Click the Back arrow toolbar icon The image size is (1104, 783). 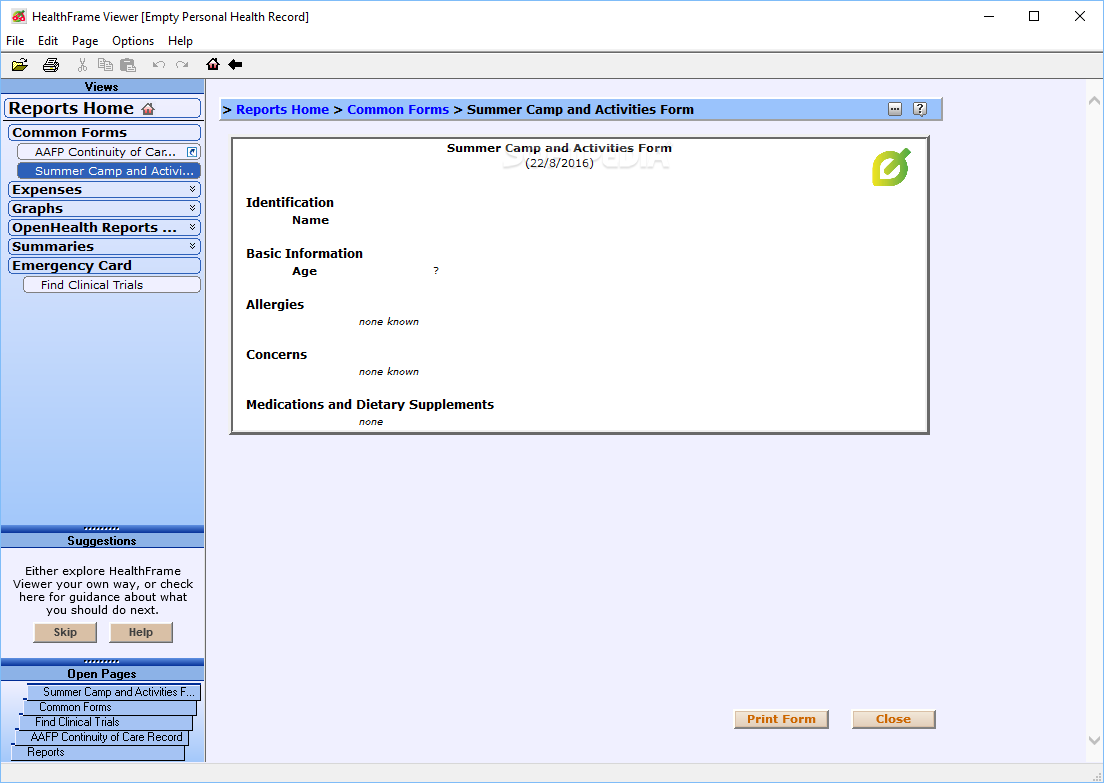click(x=235, y=64)
